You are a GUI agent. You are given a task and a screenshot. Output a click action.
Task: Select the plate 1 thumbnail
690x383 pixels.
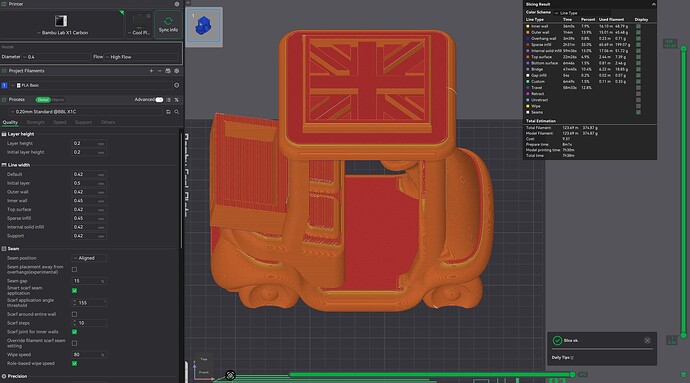(x=204, y=26)
